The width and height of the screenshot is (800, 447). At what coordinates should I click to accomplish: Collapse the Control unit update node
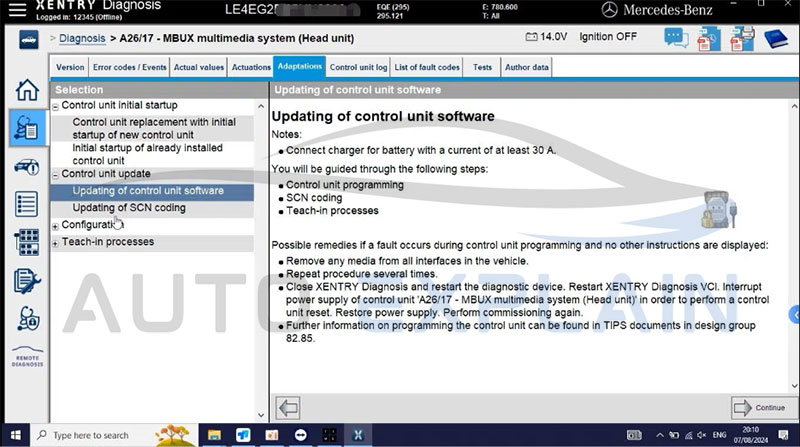(55, 175)
